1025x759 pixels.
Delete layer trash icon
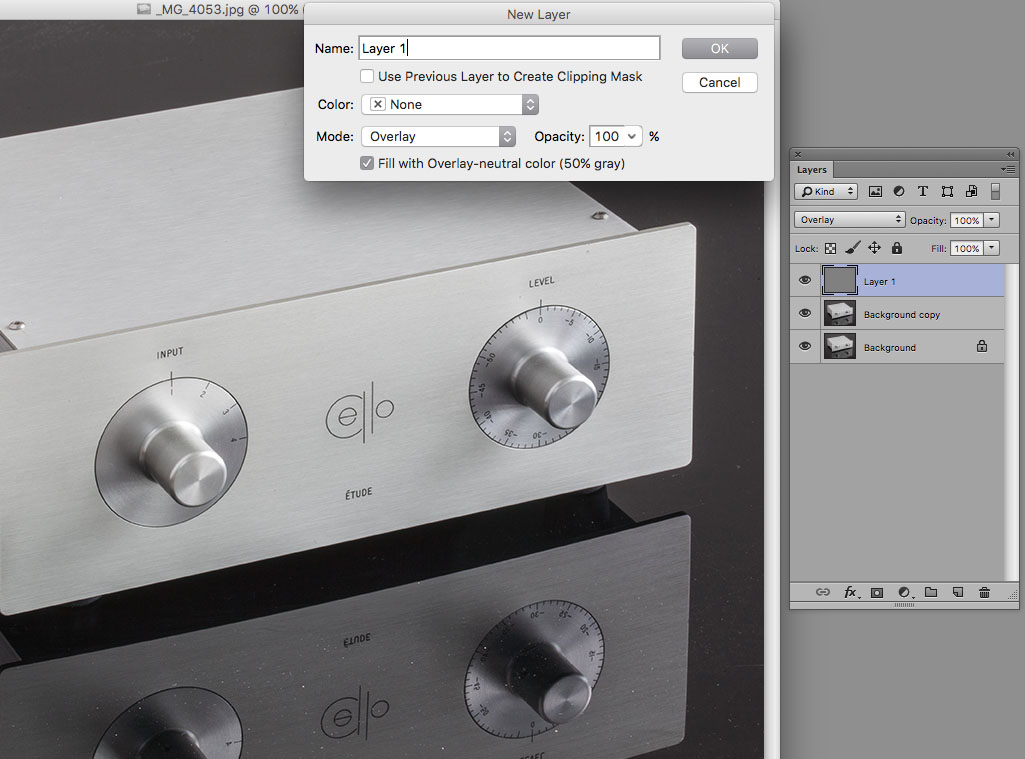click(x=984, y=592)
